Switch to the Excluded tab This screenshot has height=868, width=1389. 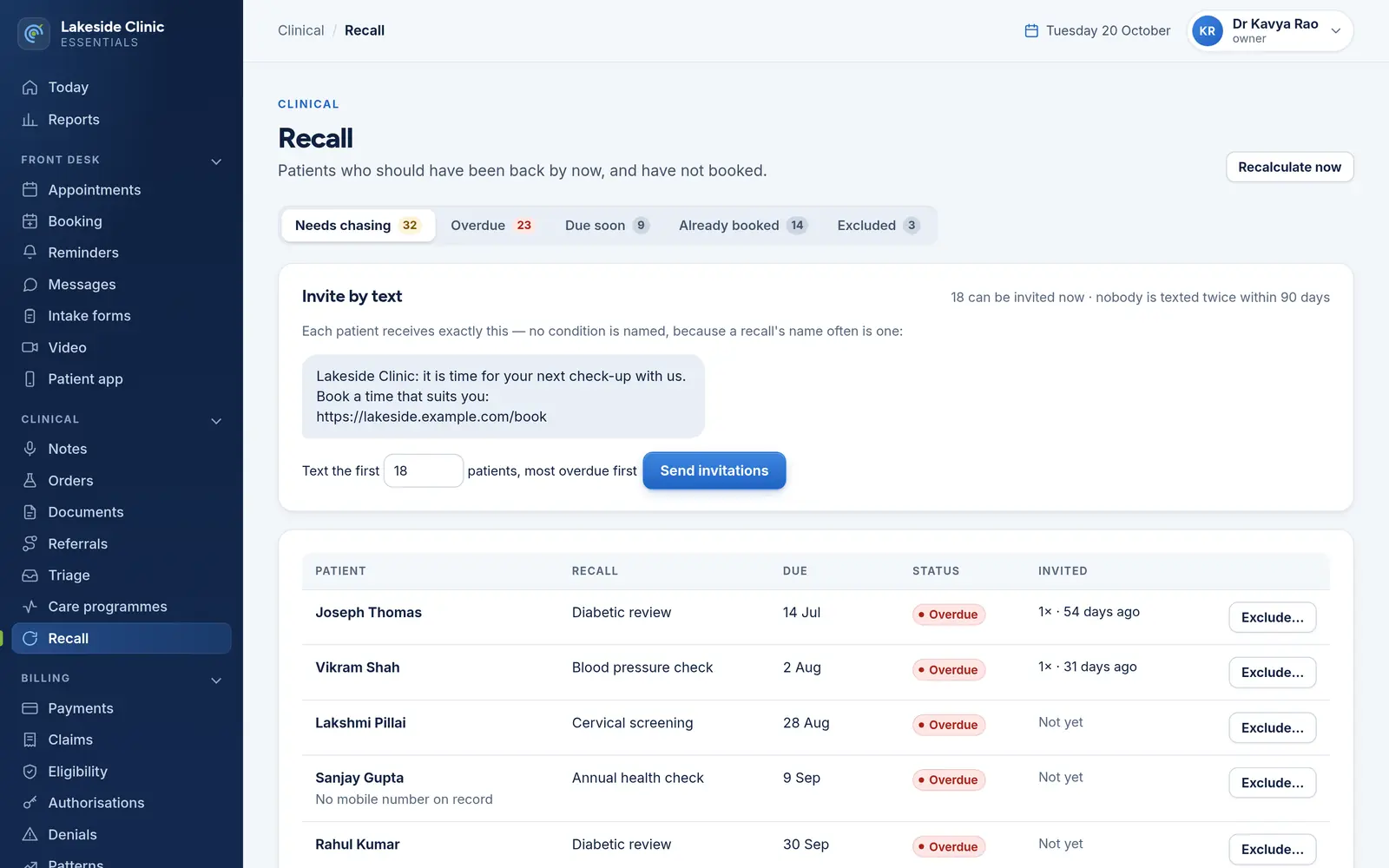(x=878, y=226)
